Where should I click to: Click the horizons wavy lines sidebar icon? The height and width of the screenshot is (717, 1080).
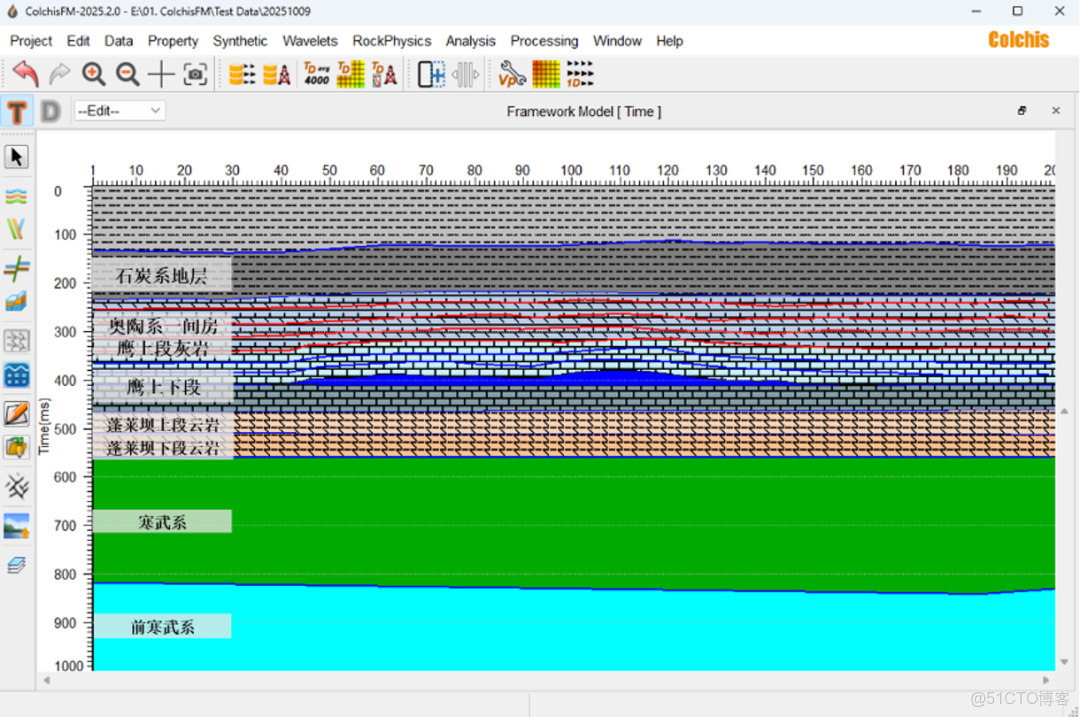click(x=17, y=196)
